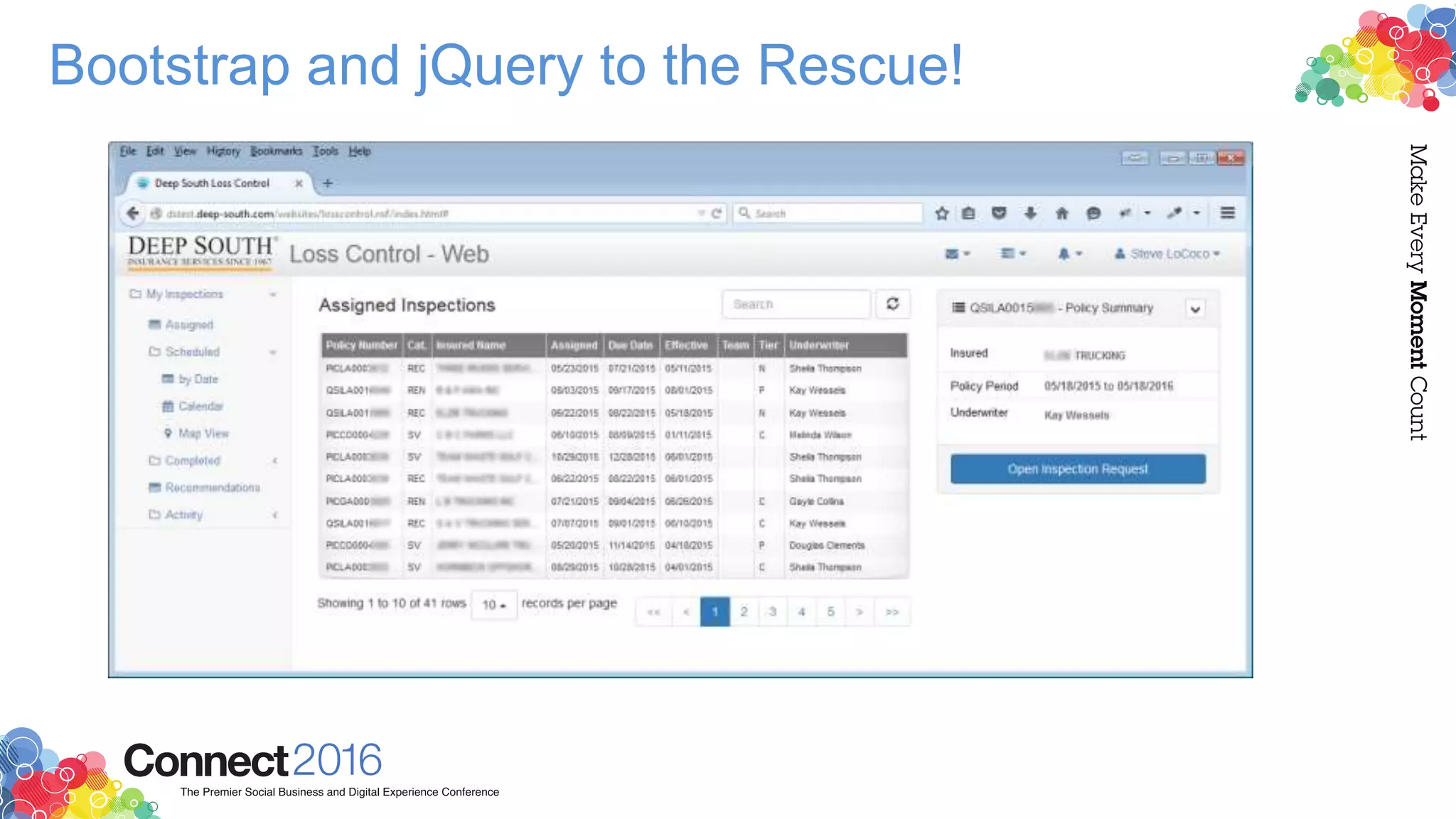This screenshot has height=819, width=1456.
Task: Open Recommendations in sidebar
Action: click(205, 488)
